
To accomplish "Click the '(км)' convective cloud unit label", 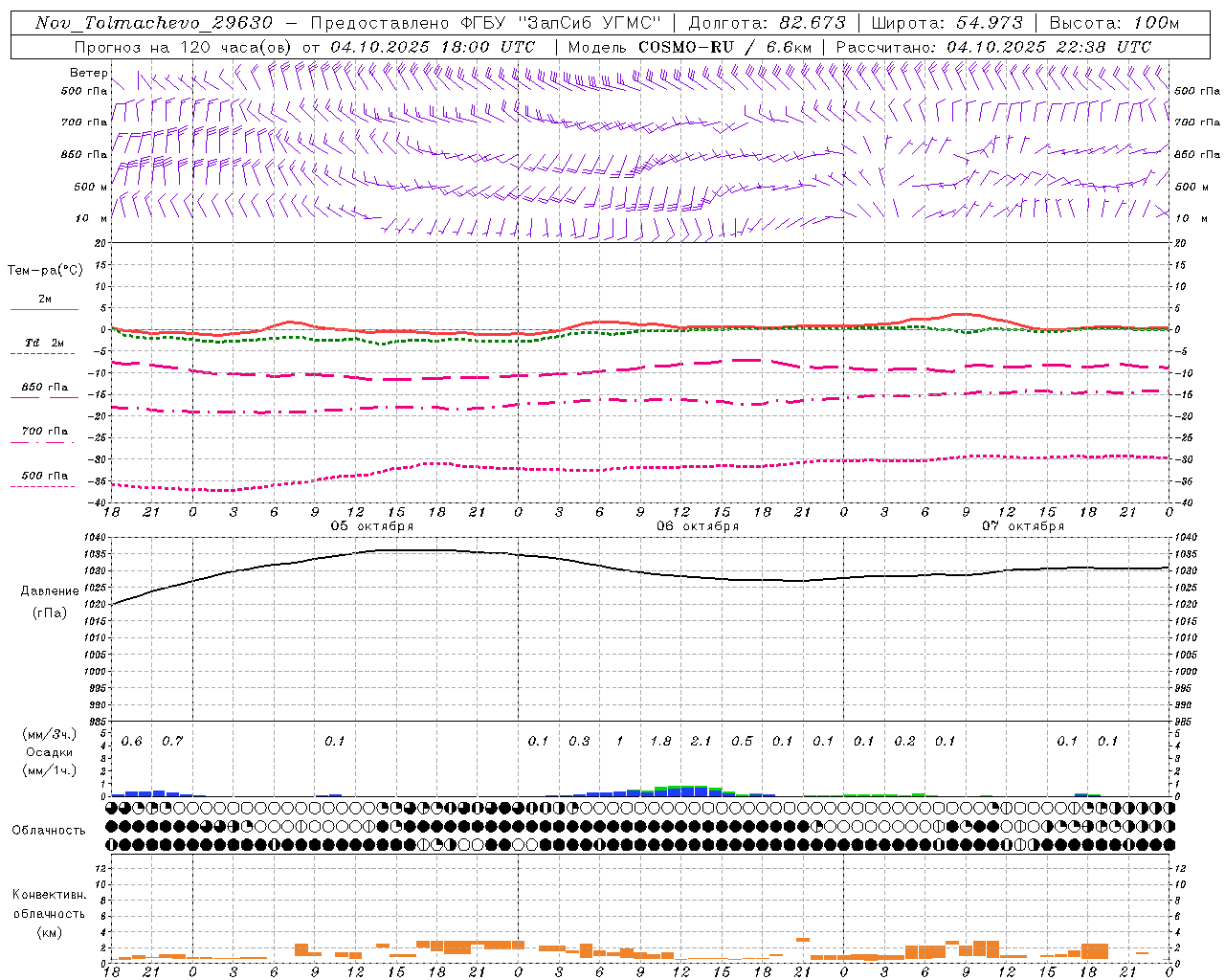I will click(49, 932).
